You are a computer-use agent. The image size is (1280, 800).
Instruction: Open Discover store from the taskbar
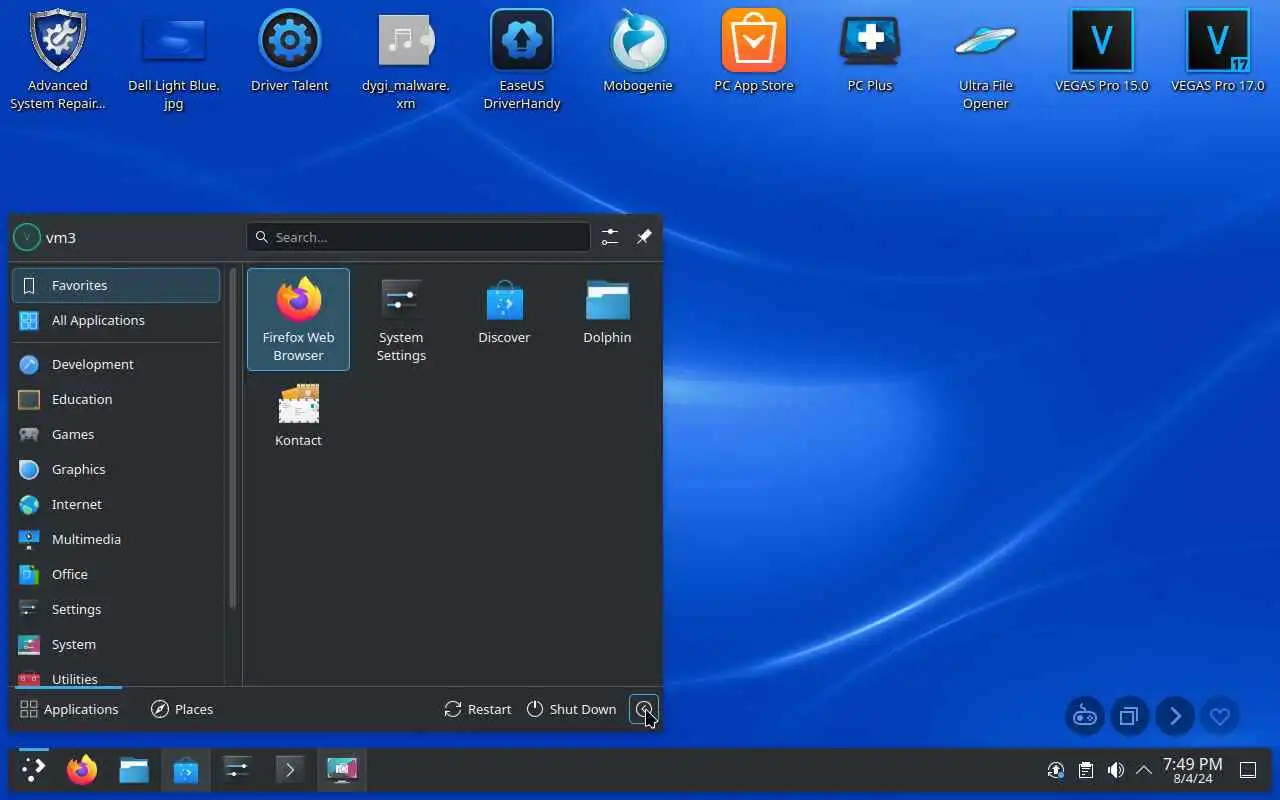(x=186, y=770)
